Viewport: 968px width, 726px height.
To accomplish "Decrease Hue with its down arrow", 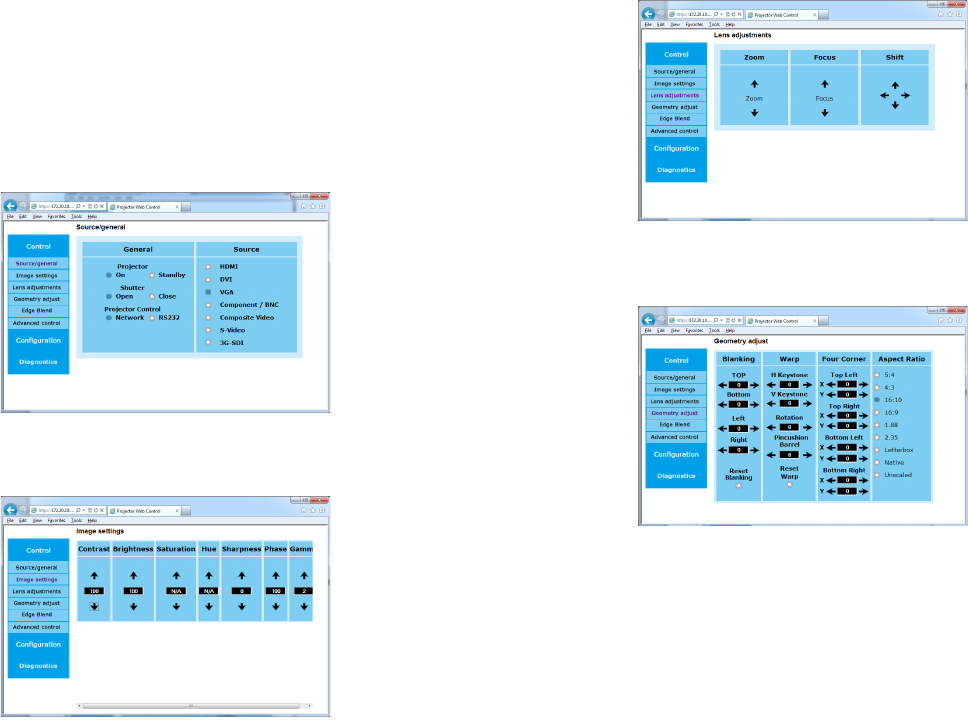I will pyautogui.click(x=209, y=607).
